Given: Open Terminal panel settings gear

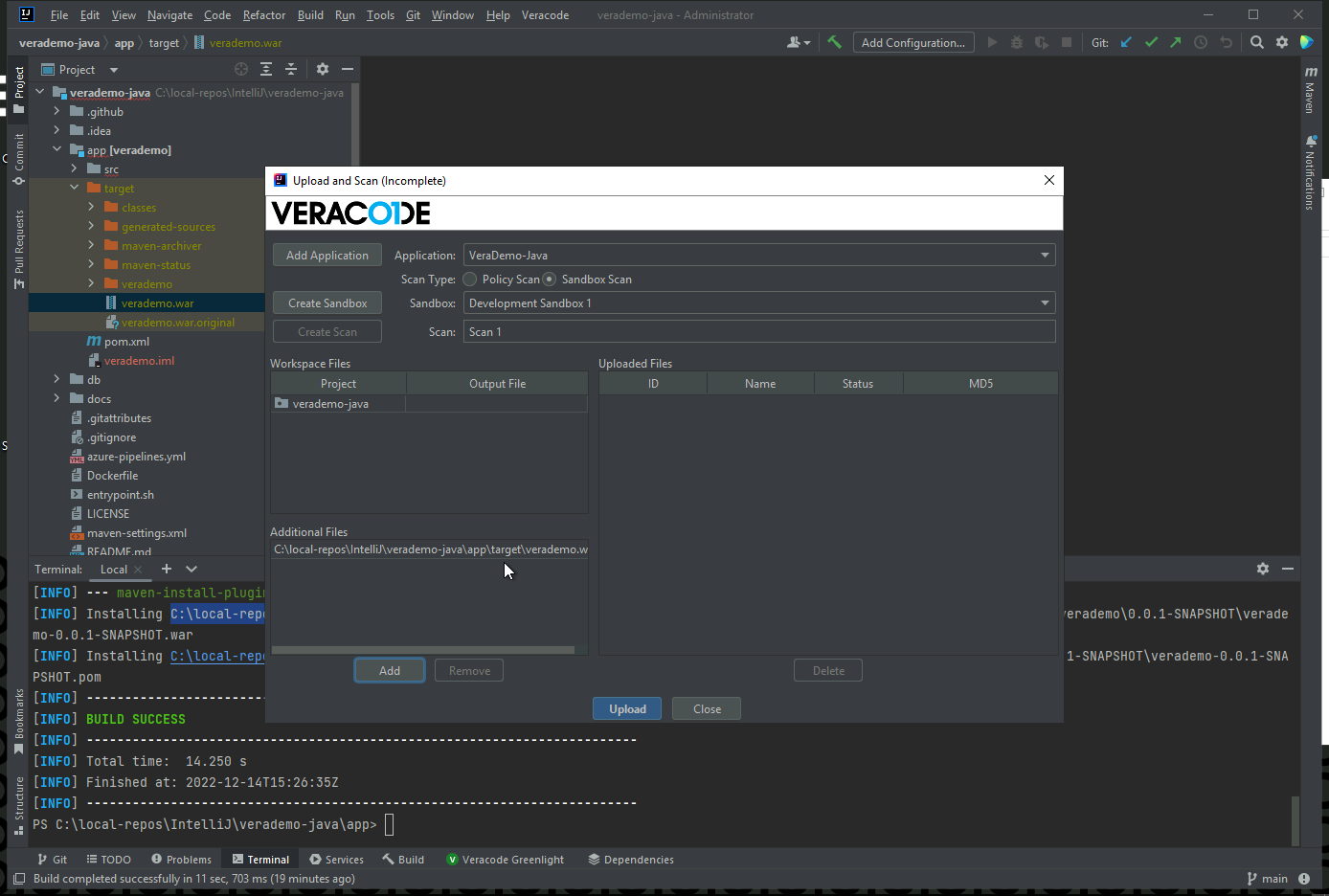Looking at the screenshot, I should coord(1263,569).
